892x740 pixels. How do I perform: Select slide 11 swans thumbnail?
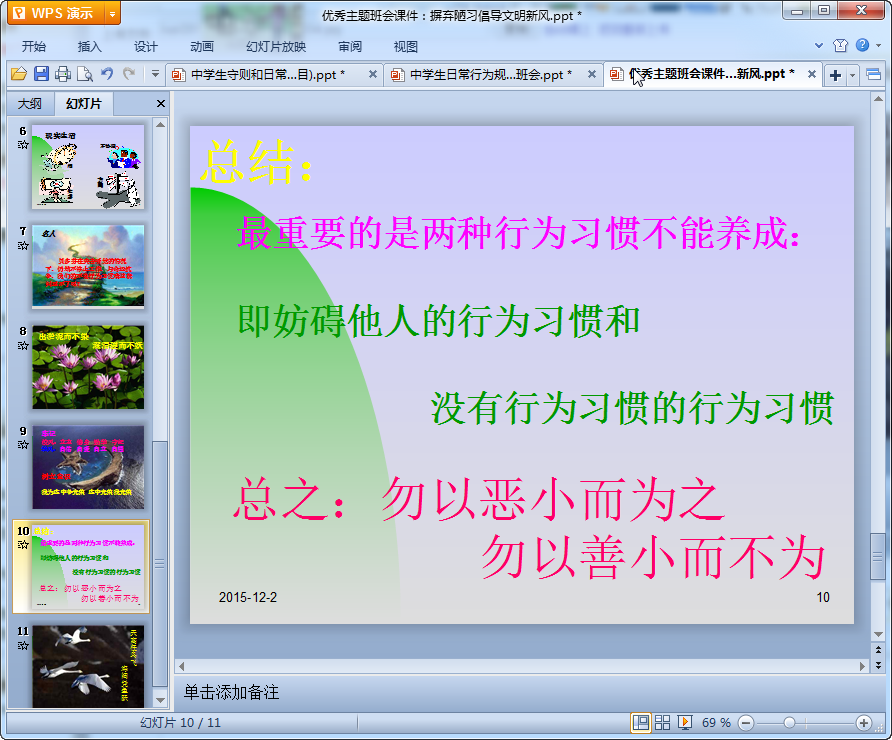coord(88,667)
